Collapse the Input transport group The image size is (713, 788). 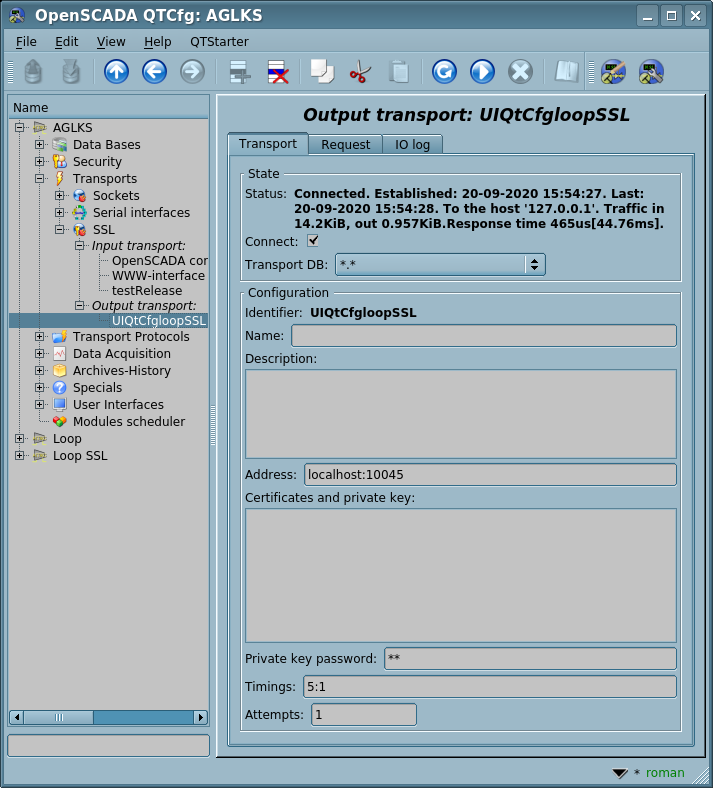tap(79, 246)
